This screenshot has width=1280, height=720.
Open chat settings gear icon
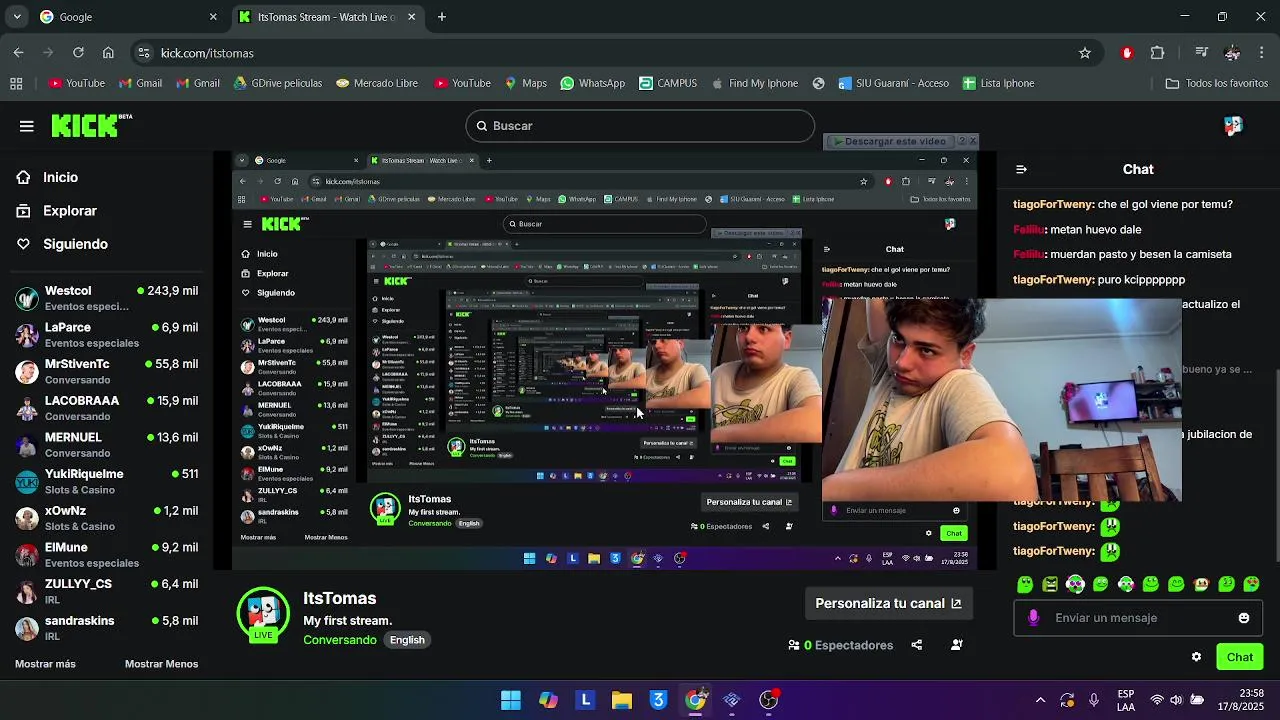tap(1196, 657)
